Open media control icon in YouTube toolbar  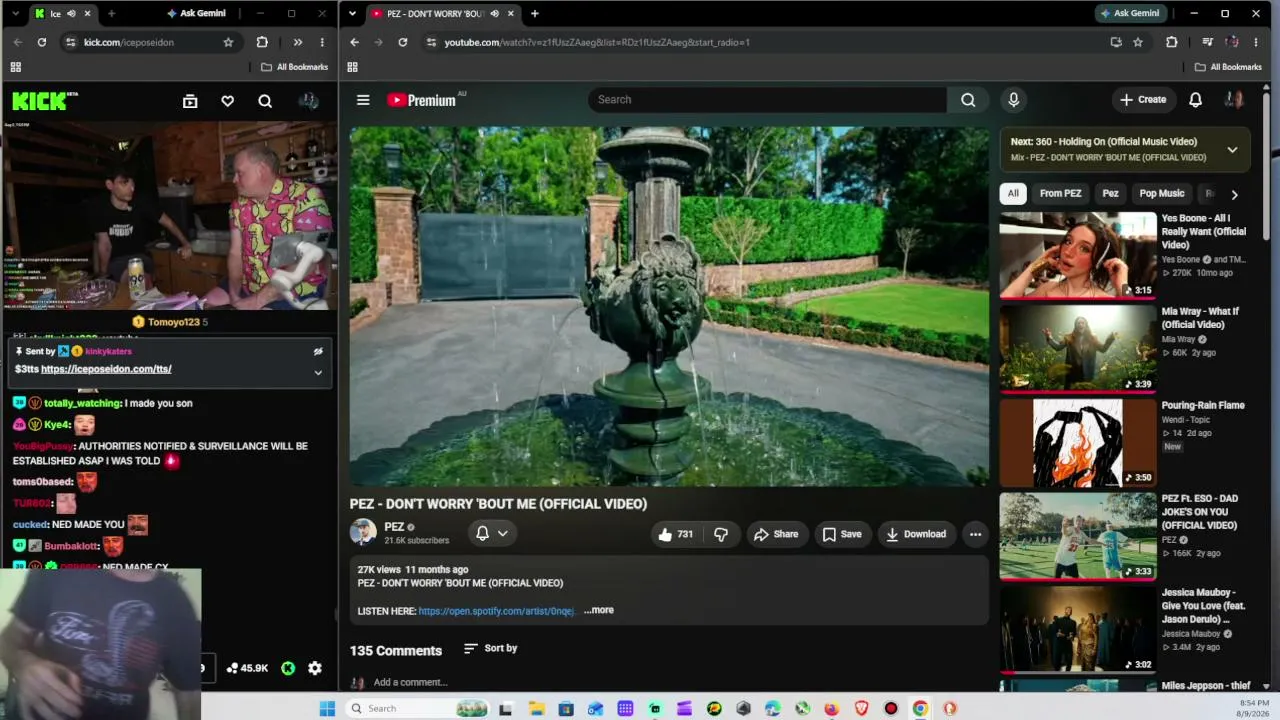pyautogui.click(x=1207, y=42)
